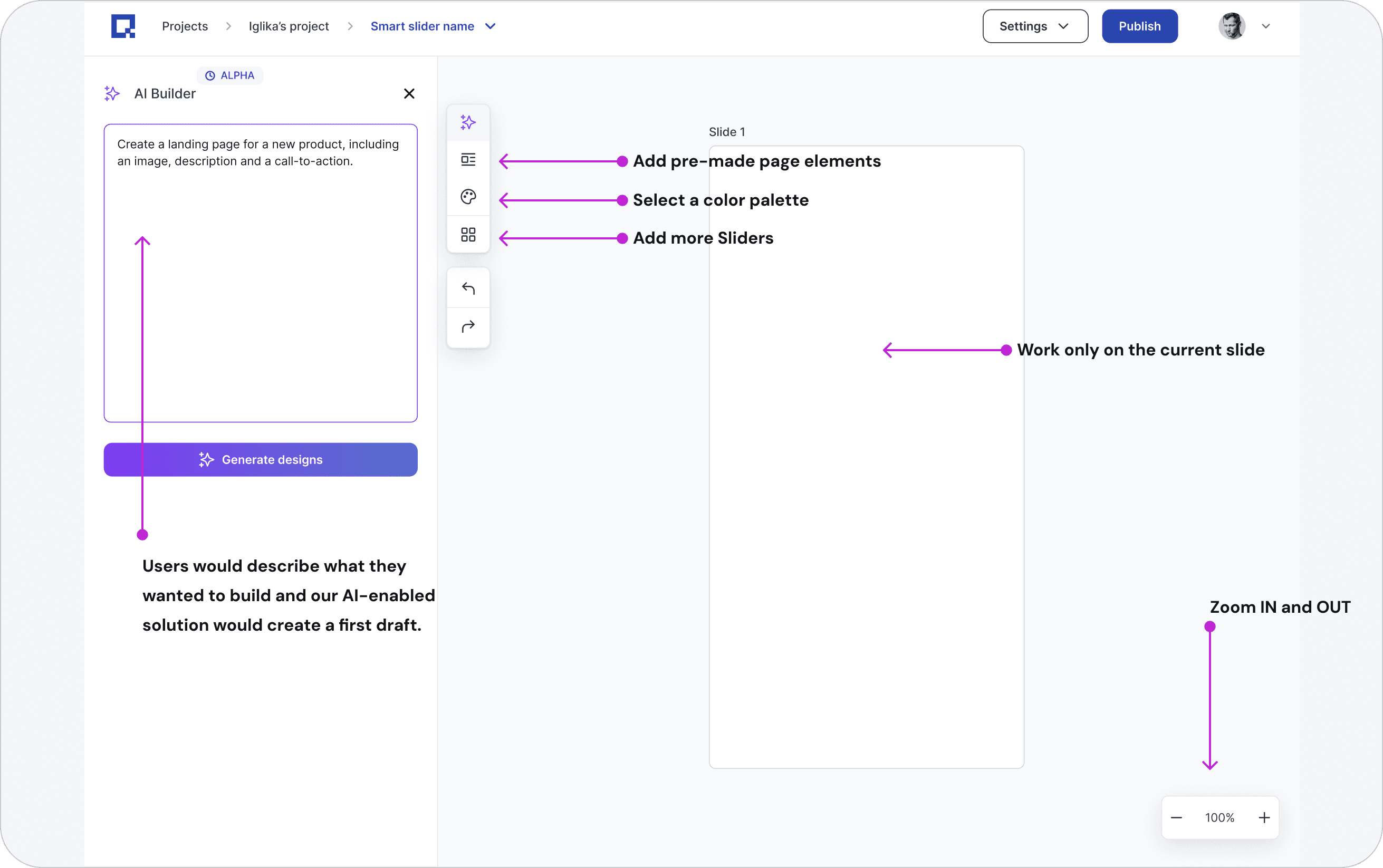The width and height of the screenshot is (1383, 868).
Task: Close the AI Builder panel
Action: click(409, 93)
